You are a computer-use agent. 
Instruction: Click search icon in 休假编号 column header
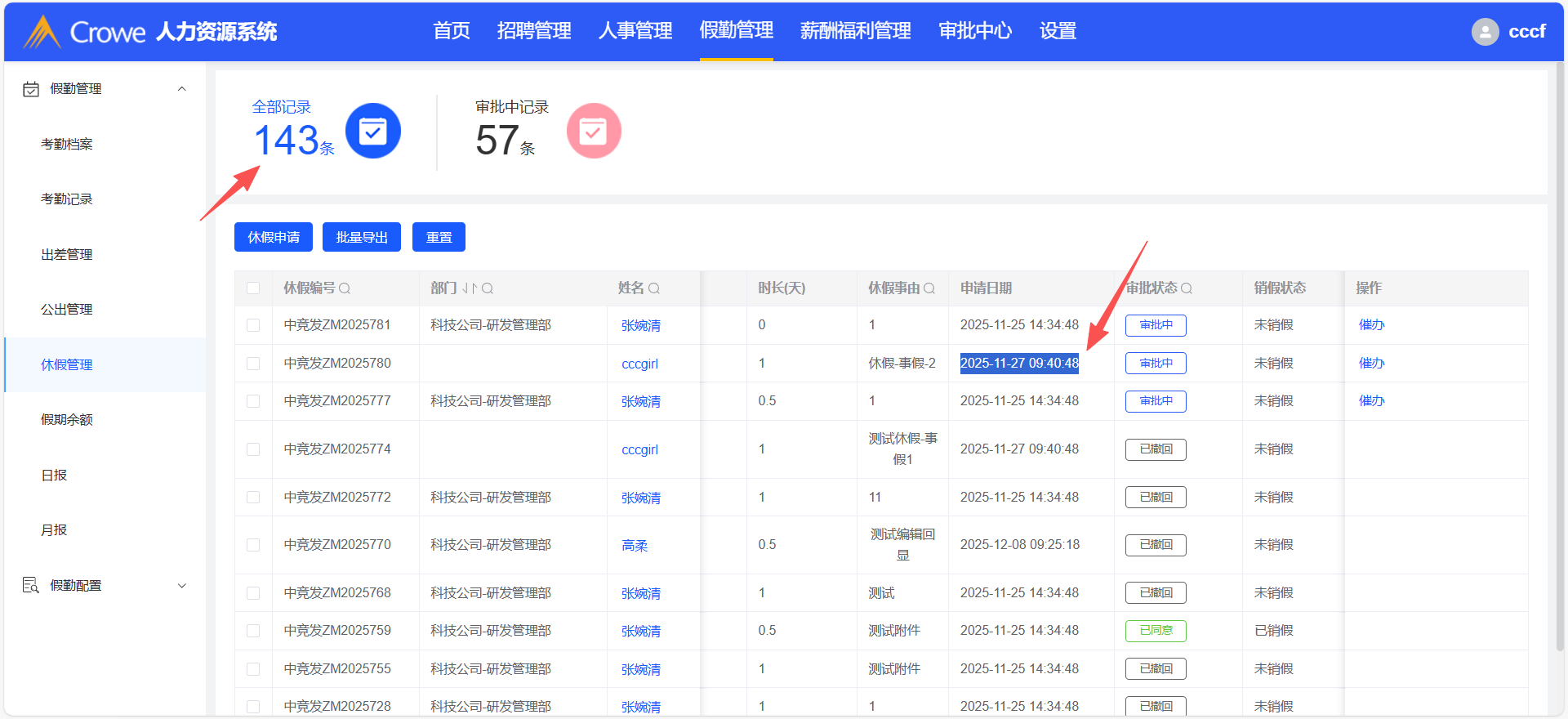coord(345,288)
